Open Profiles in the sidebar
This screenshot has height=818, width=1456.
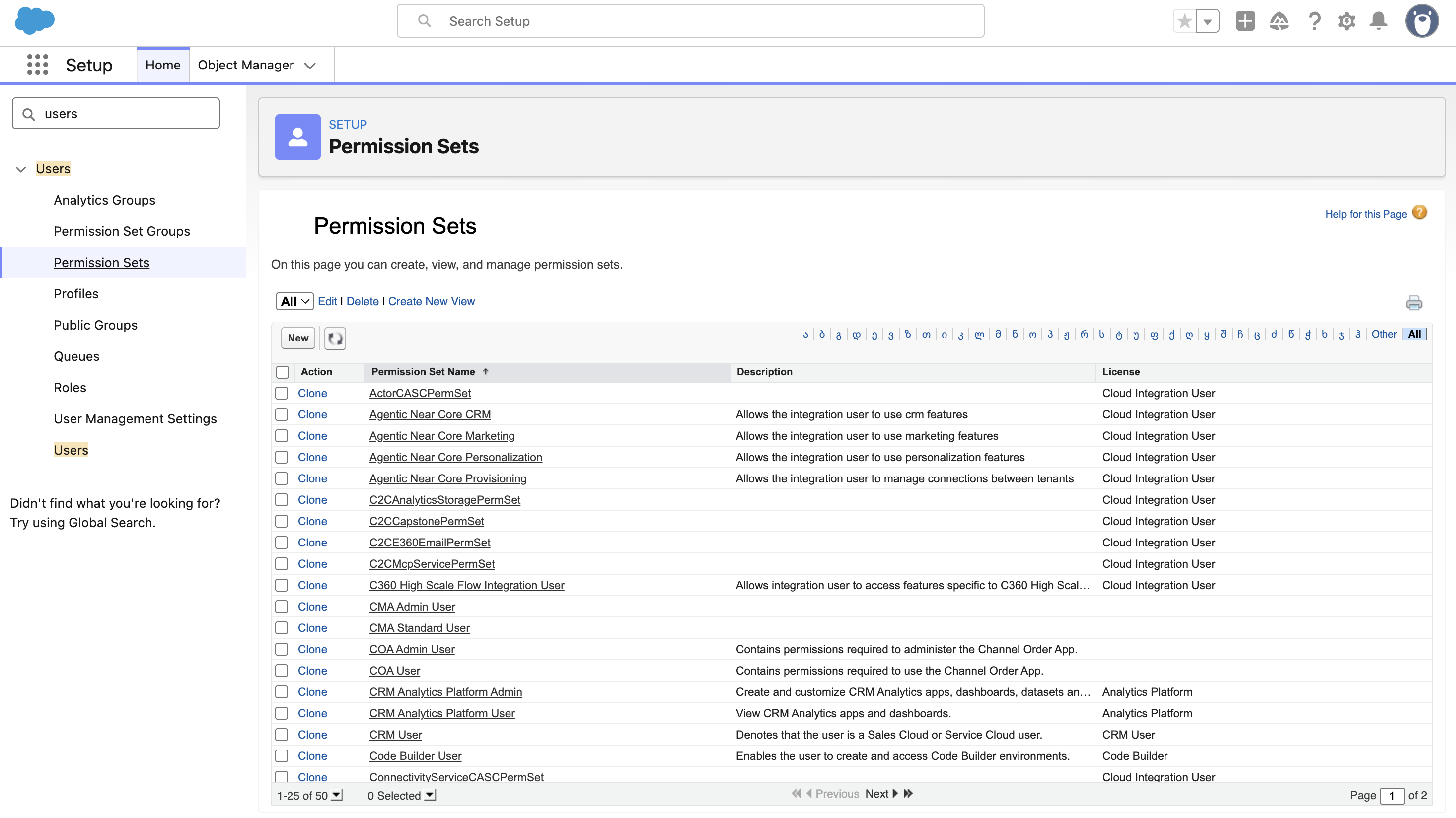click(76, 294)
